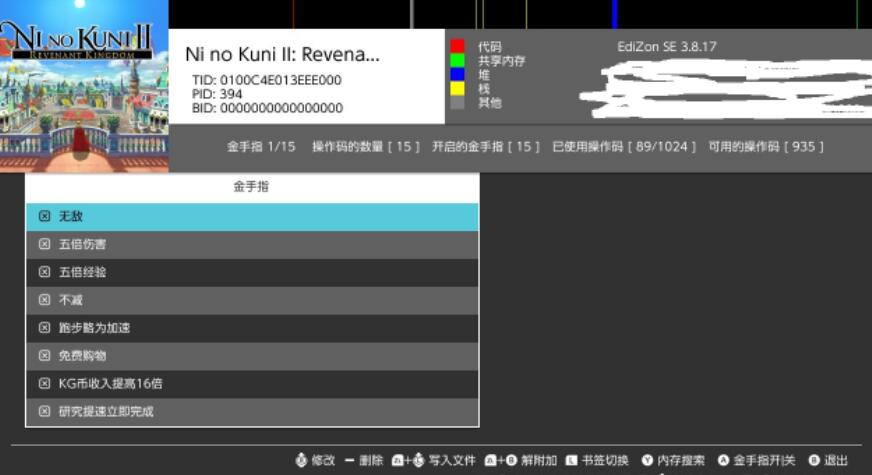
Task: Select the 五倍伤害 row label text
Action: [x=82, y=244]
